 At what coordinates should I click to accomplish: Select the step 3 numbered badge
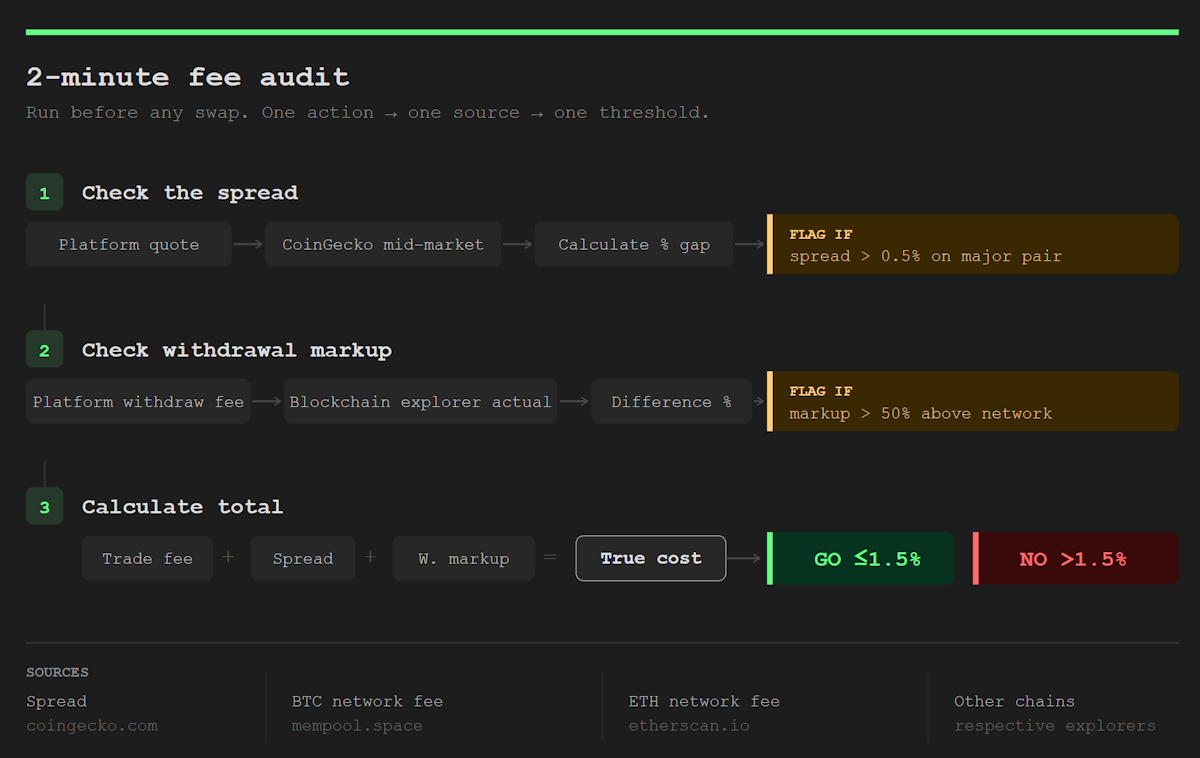click(x=44, y=507)
